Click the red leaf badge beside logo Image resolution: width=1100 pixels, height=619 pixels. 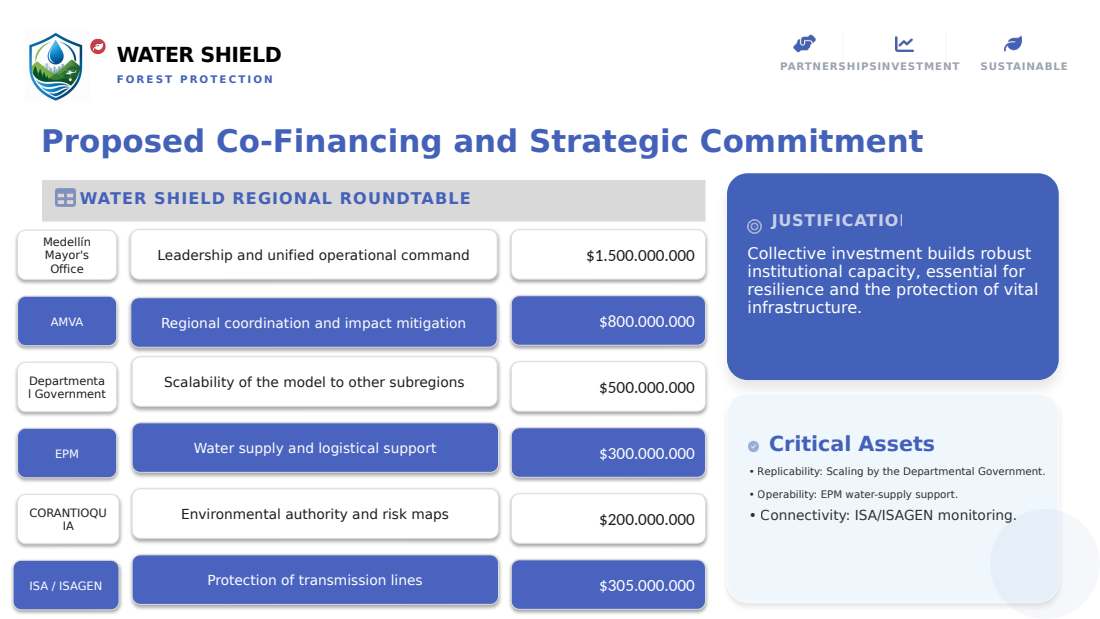point(98,46)
